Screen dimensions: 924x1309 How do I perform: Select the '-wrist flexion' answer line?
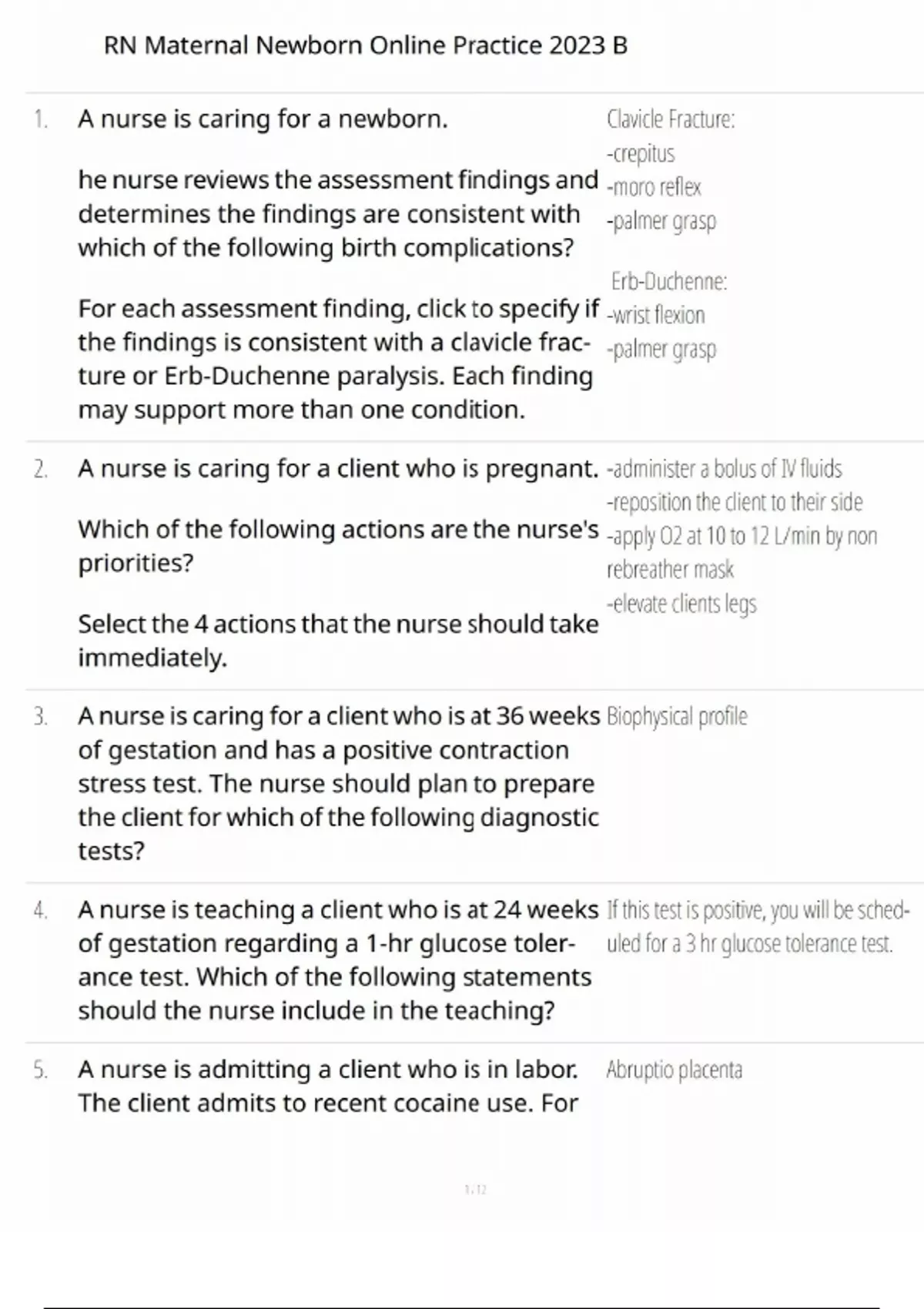[656, 315]
